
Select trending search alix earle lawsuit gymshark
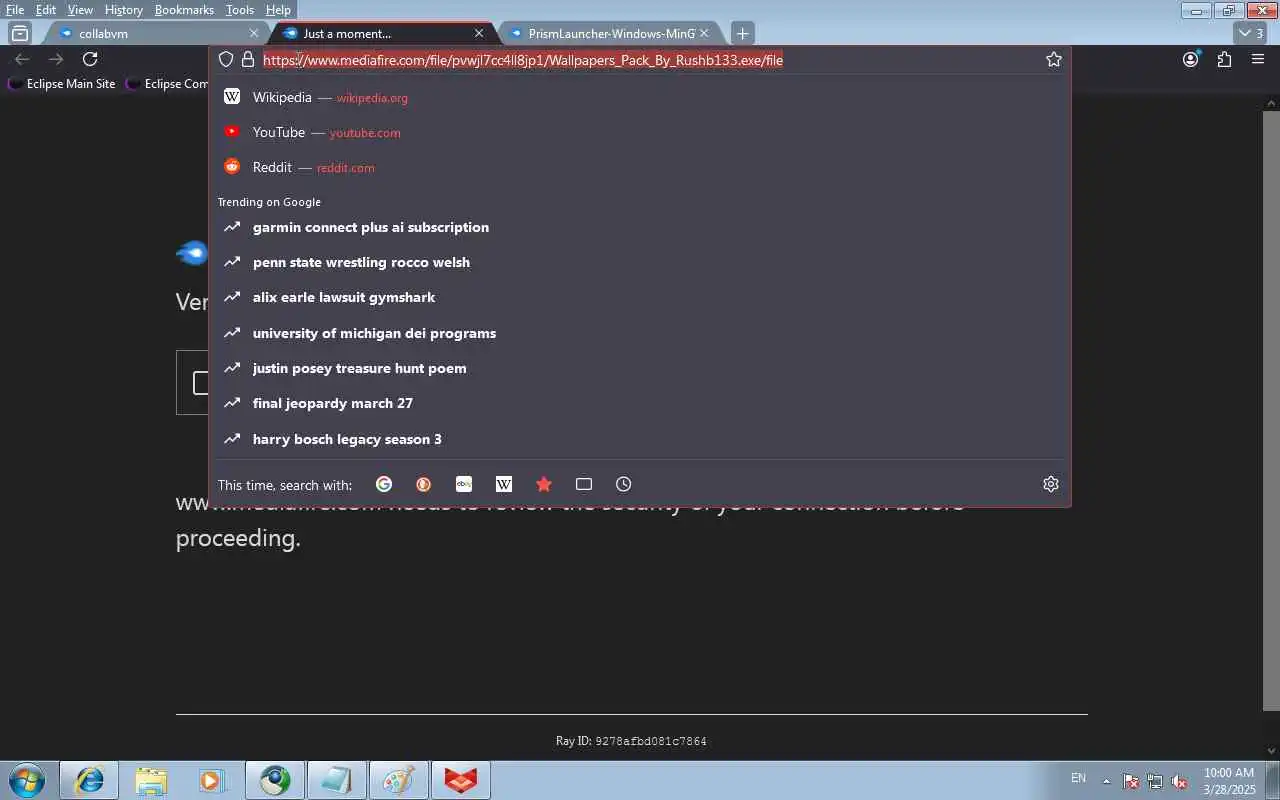coord(640,297)
